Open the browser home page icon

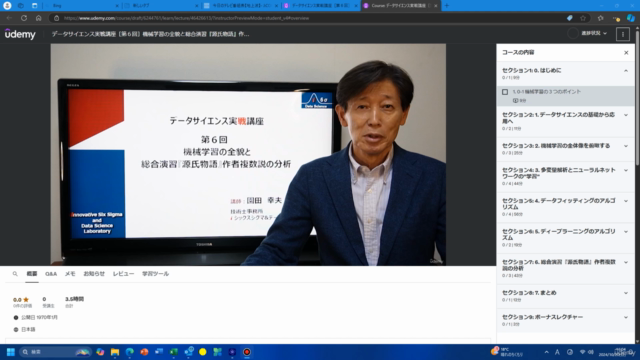(38, 18)
